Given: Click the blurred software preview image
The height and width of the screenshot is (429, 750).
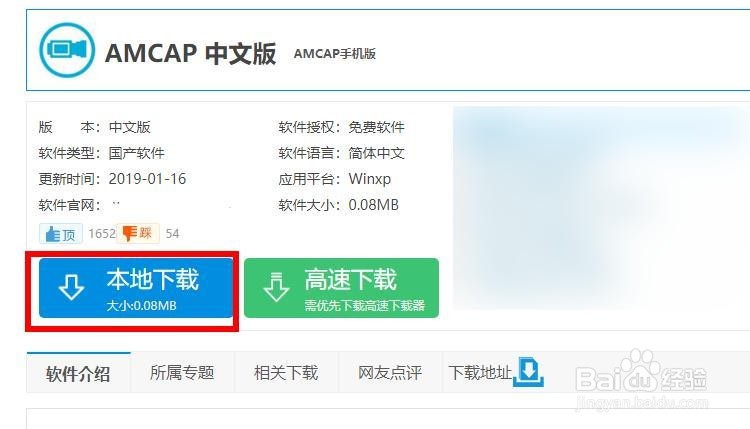Looking at the screenshot, I should point(601,208).
